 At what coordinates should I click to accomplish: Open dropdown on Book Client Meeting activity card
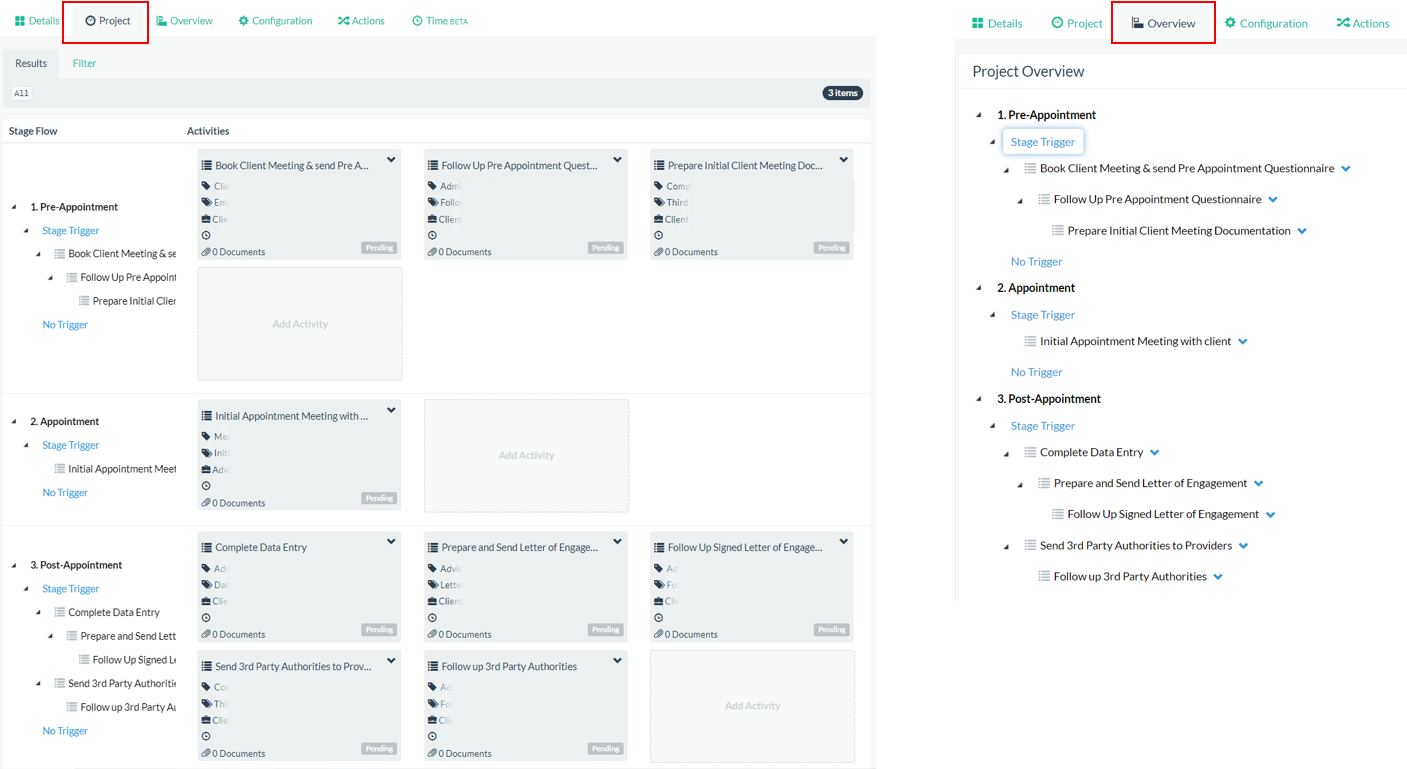pos(391,160)
